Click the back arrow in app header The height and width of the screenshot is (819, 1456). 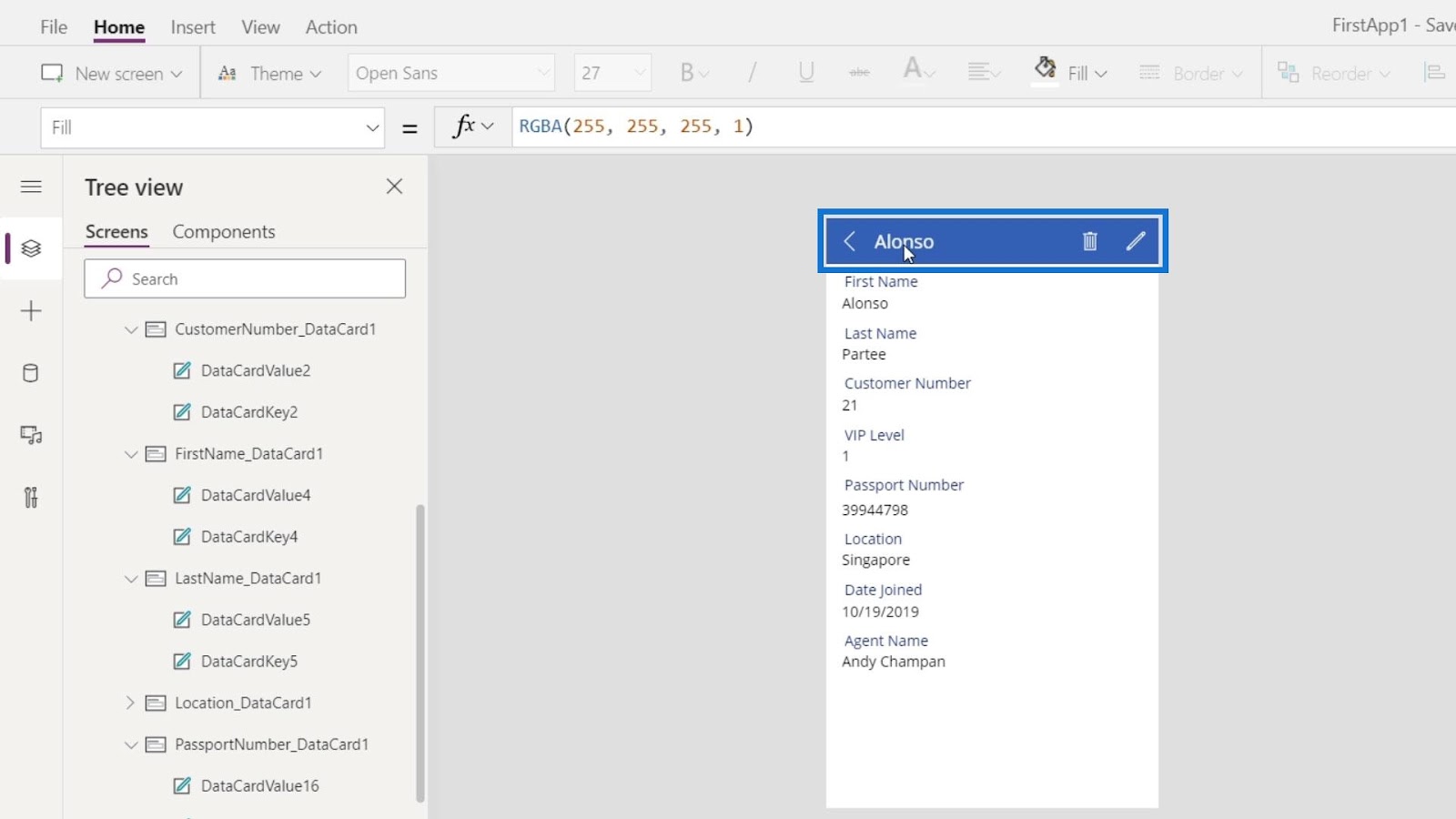[849, 241]
